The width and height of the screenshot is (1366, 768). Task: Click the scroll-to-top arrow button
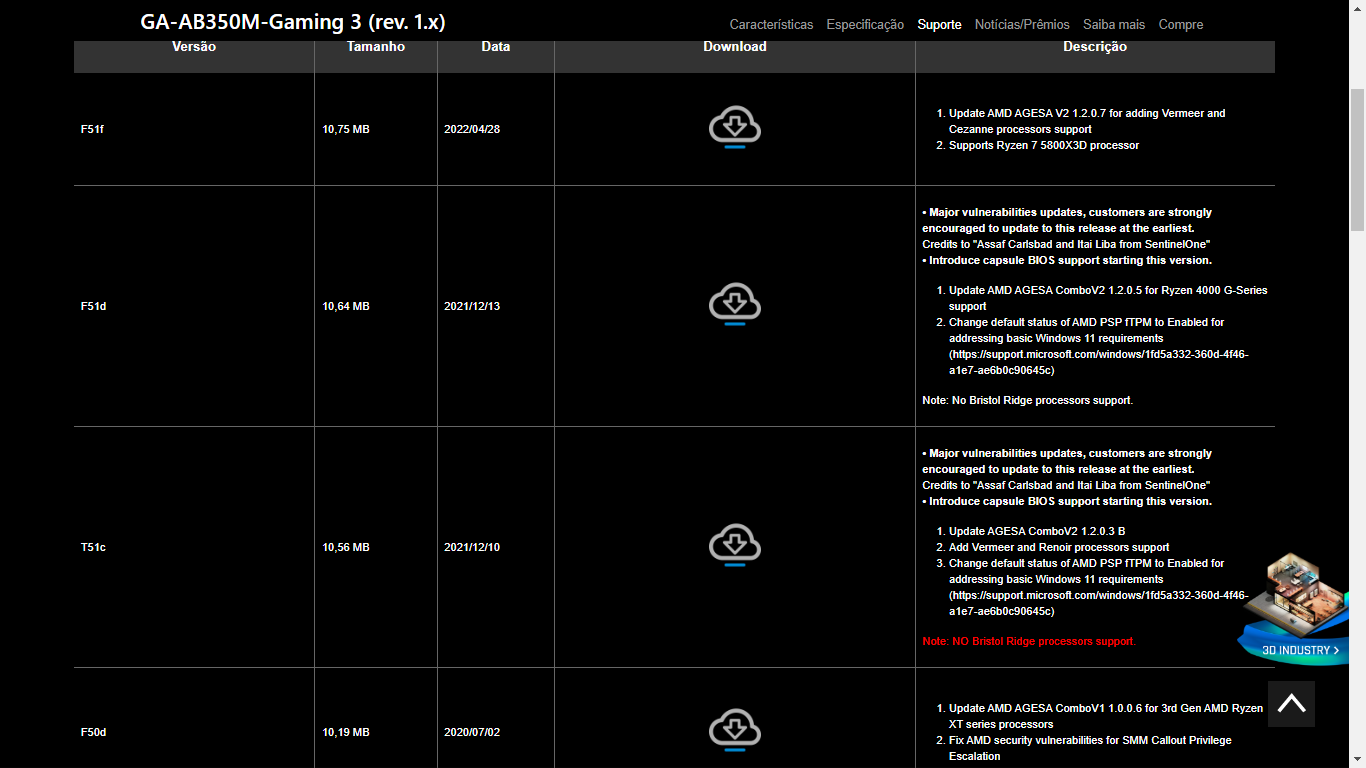1291,704
